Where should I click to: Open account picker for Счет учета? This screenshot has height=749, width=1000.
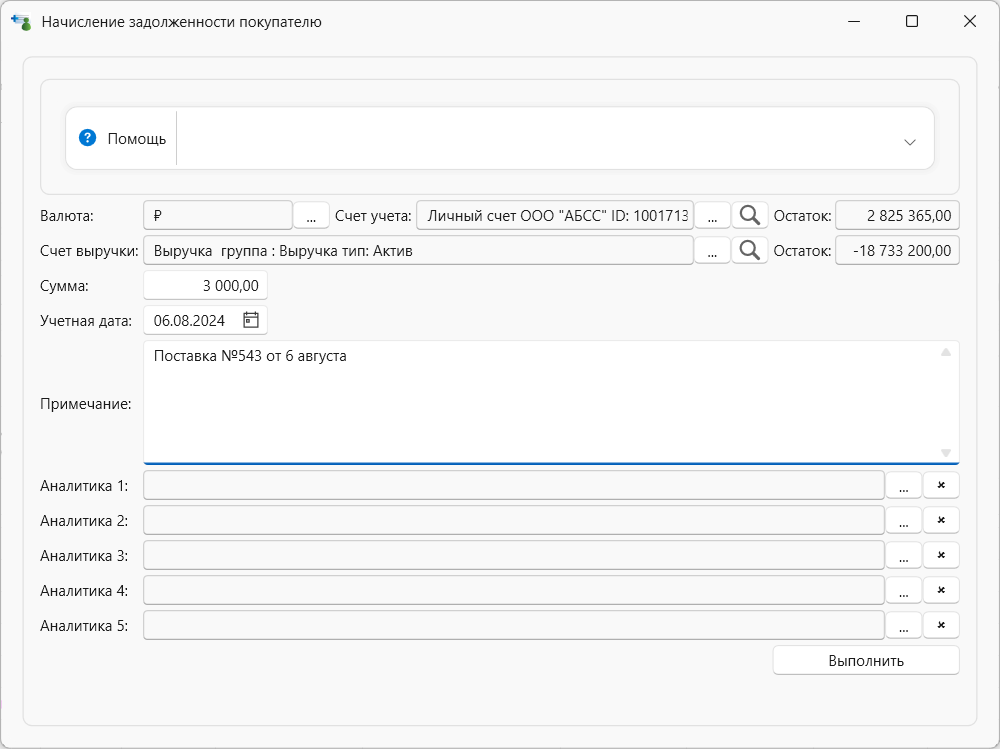pos(712,216)
